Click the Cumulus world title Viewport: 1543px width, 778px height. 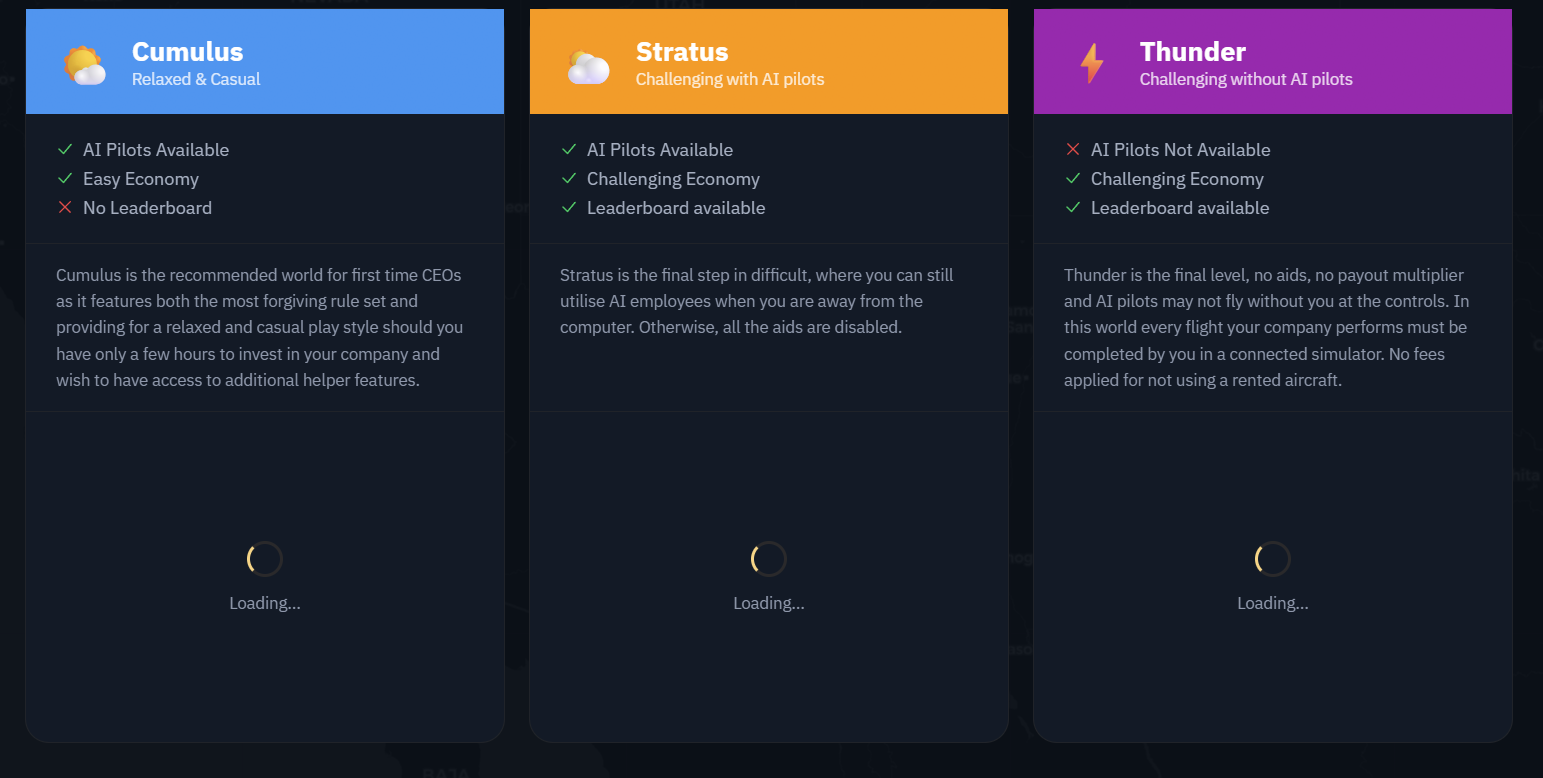(188, 51)
